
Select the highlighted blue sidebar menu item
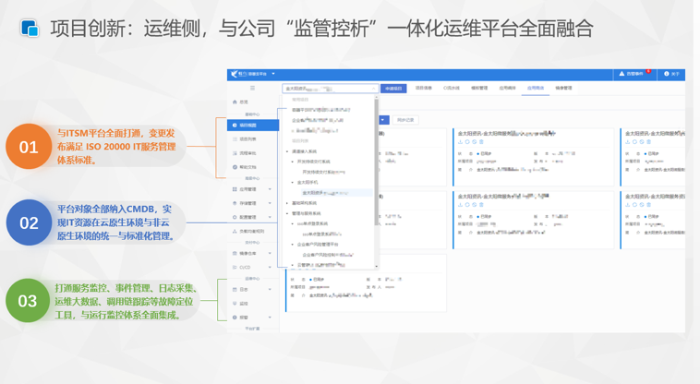click(x=253, y=125)
